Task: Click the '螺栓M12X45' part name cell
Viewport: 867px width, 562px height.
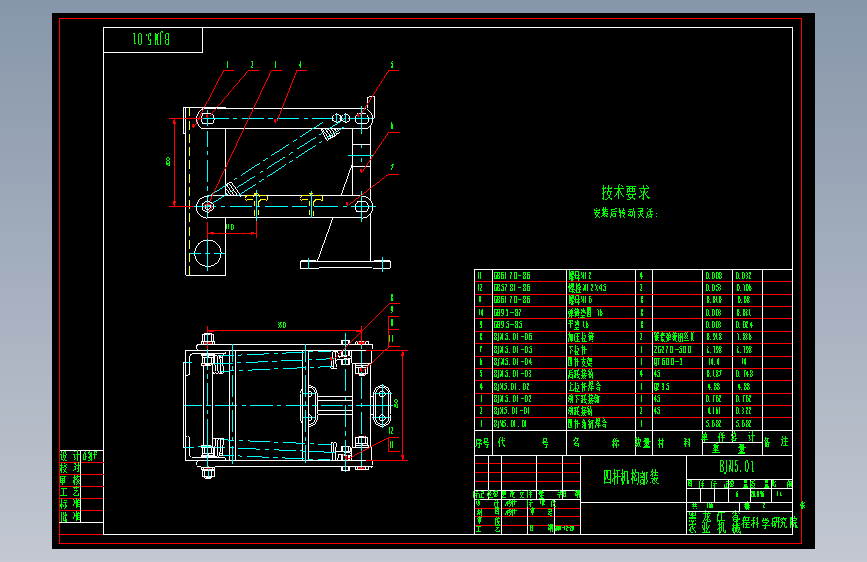Action: click(x=587, y=288)
